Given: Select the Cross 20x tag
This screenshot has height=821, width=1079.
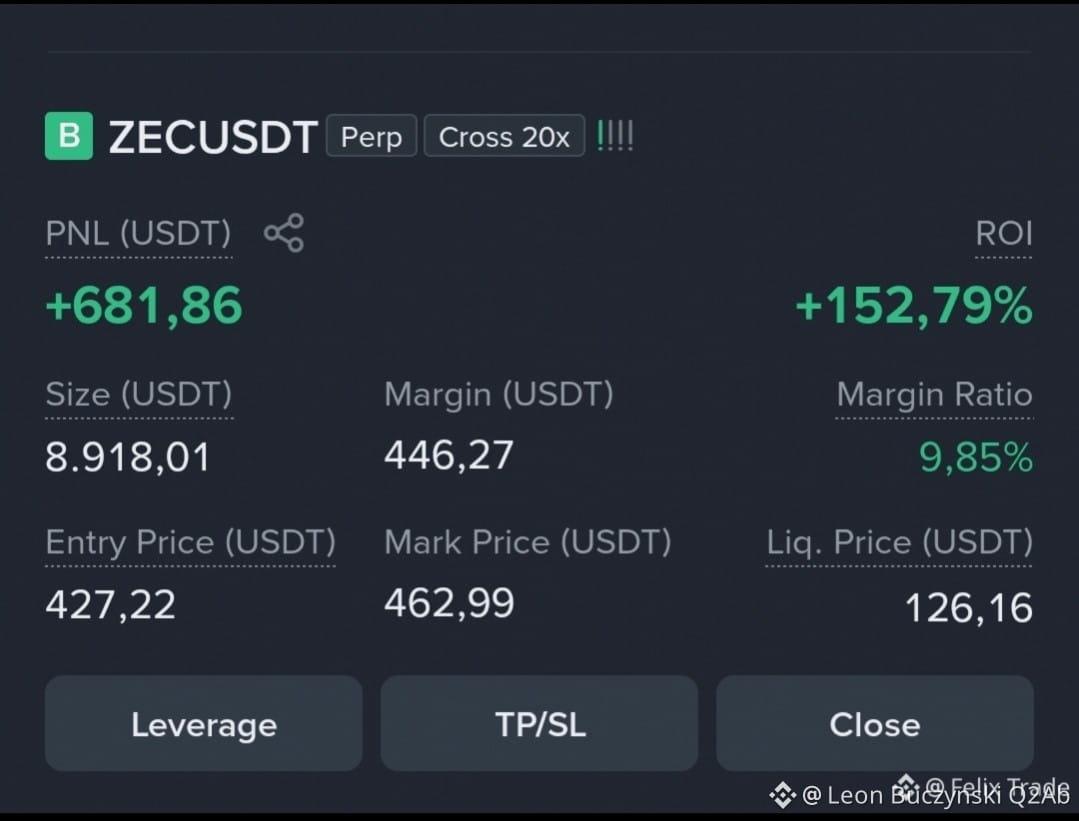Looking at the screenshot, I should click(504, 136).
